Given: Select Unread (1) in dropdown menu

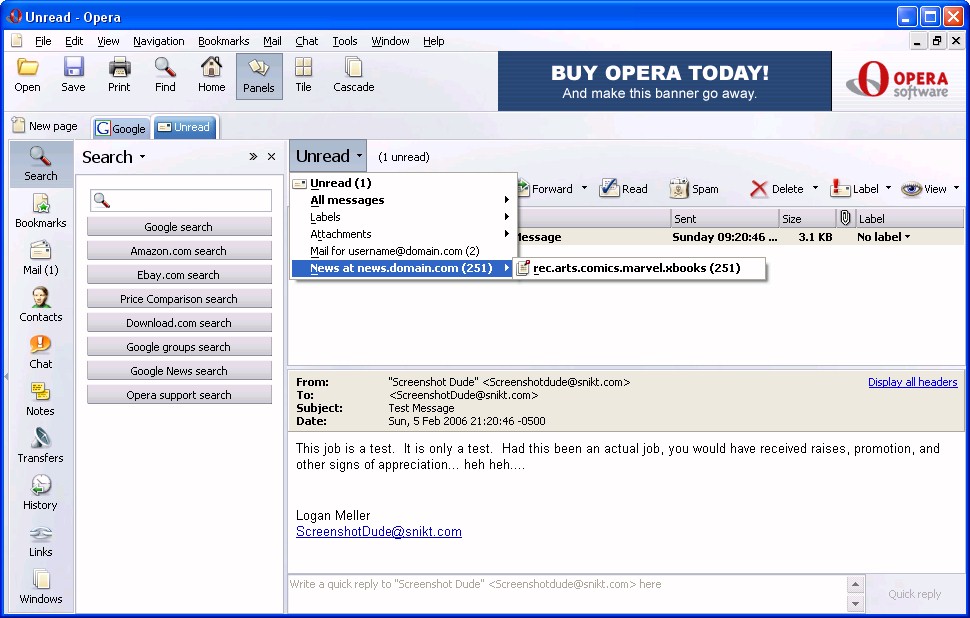Looking at the screenshot, I should [403, 182].
